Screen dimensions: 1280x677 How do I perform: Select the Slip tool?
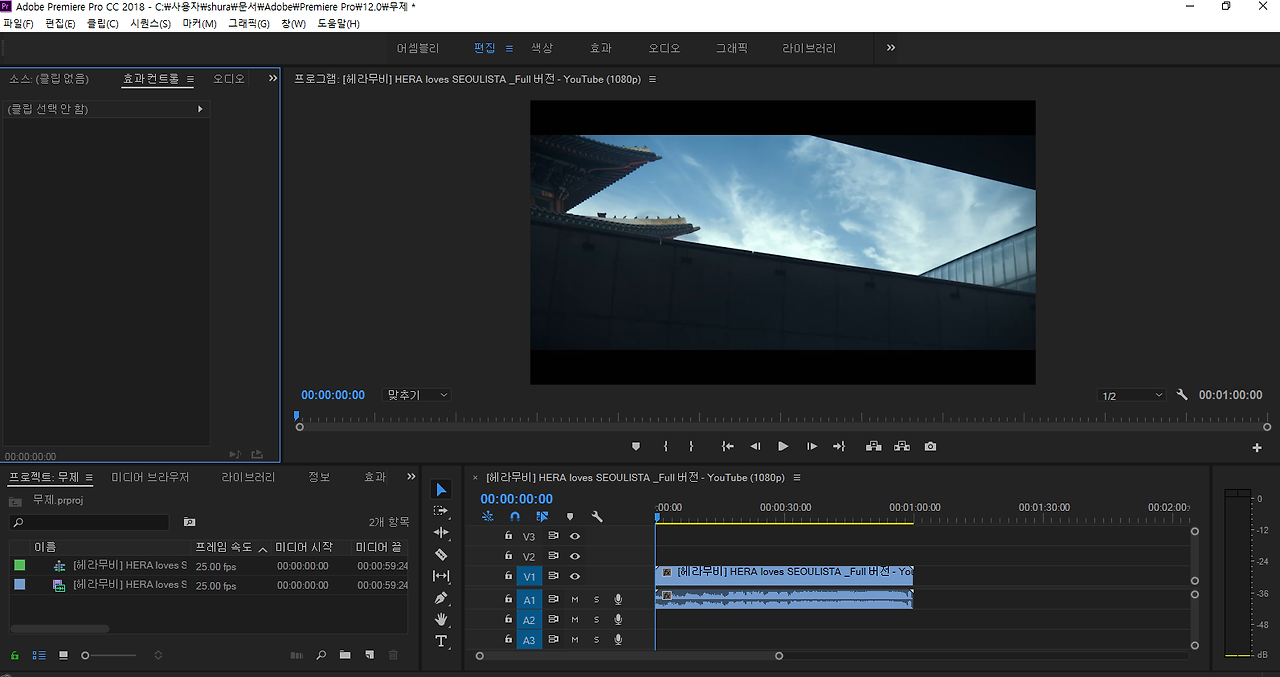[441, 575]
